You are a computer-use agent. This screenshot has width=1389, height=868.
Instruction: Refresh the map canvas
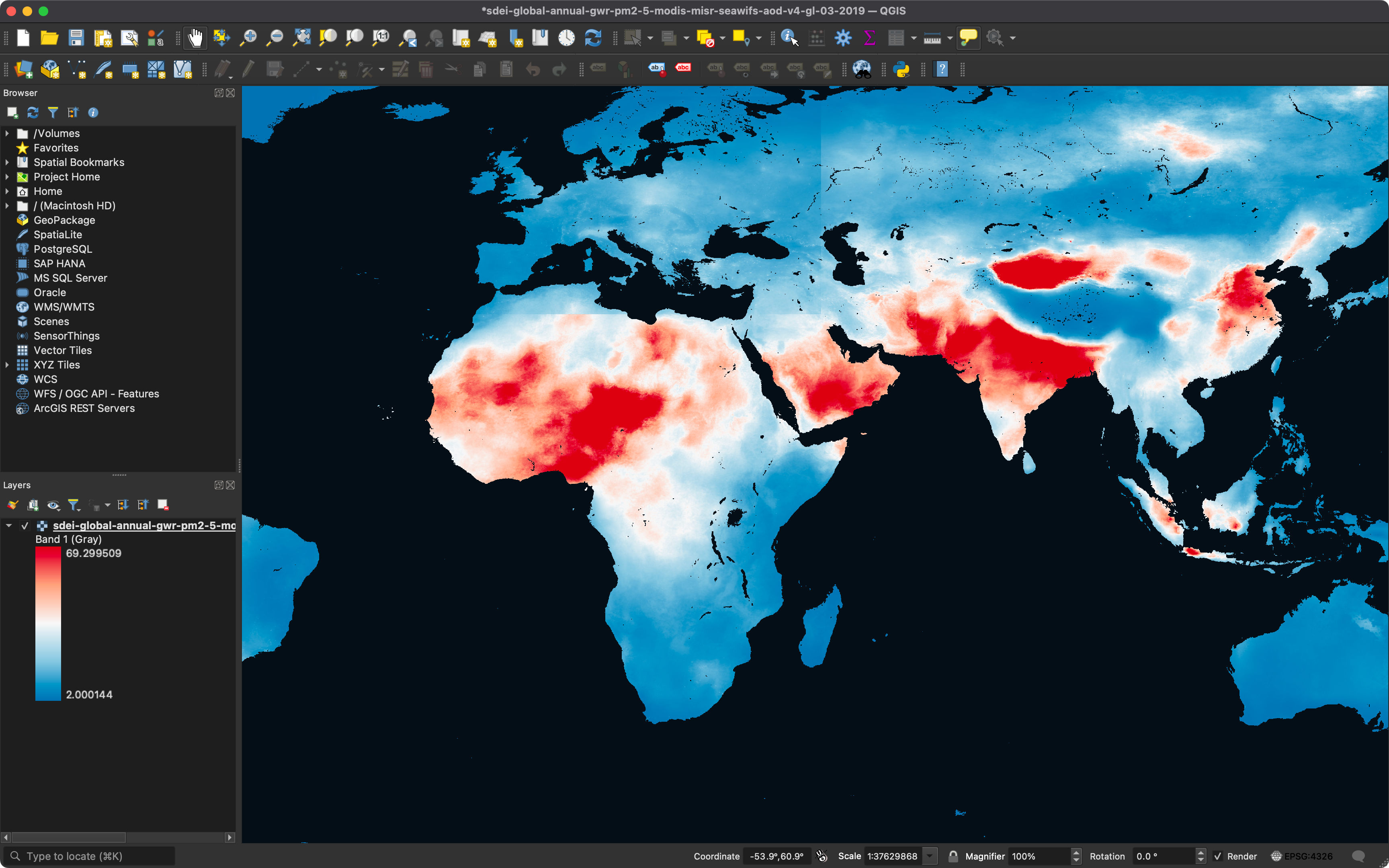[x=592, y=37]
